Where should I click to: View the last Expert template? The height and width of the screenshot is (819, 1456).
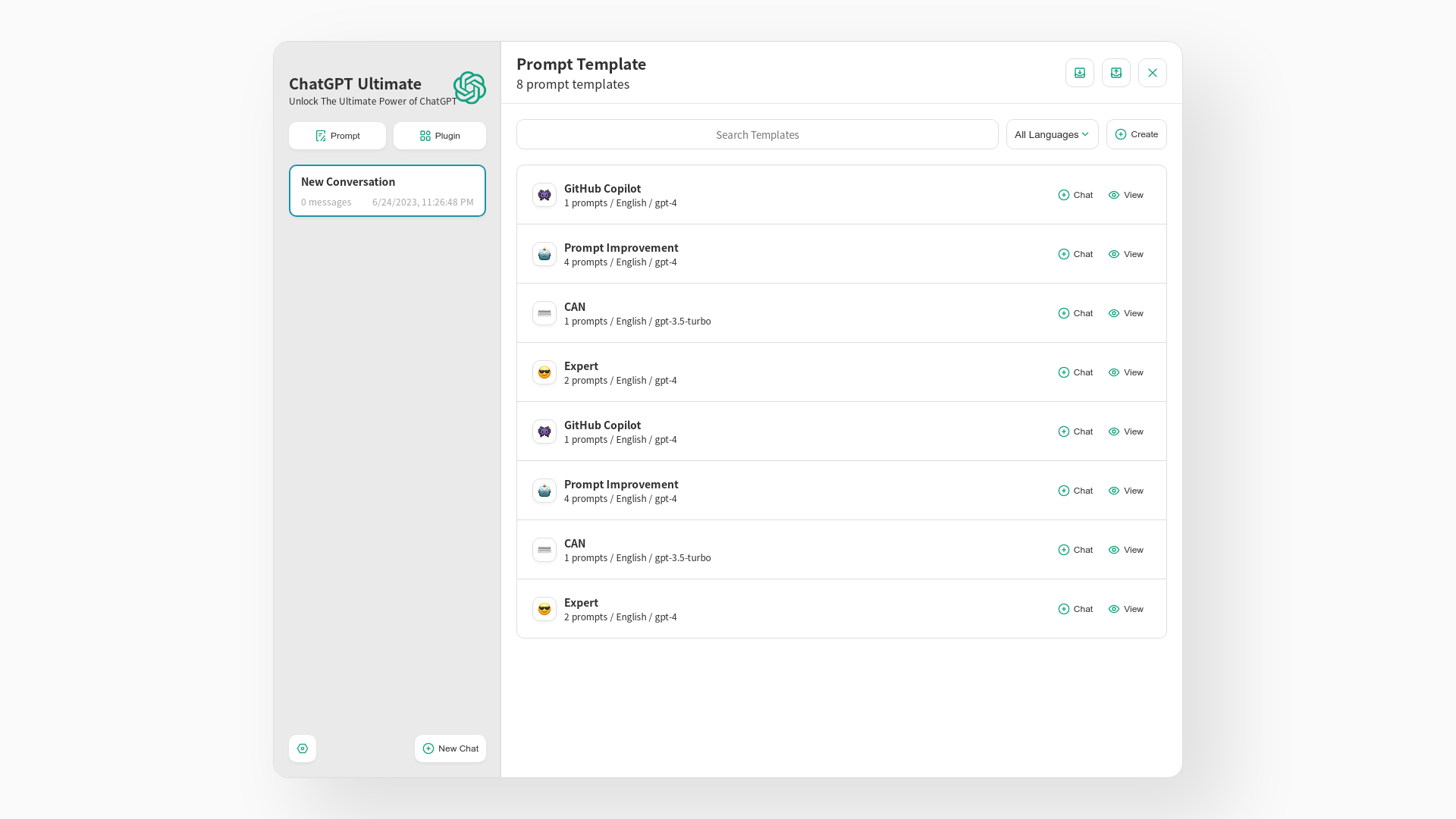(x=1126, y=609)
